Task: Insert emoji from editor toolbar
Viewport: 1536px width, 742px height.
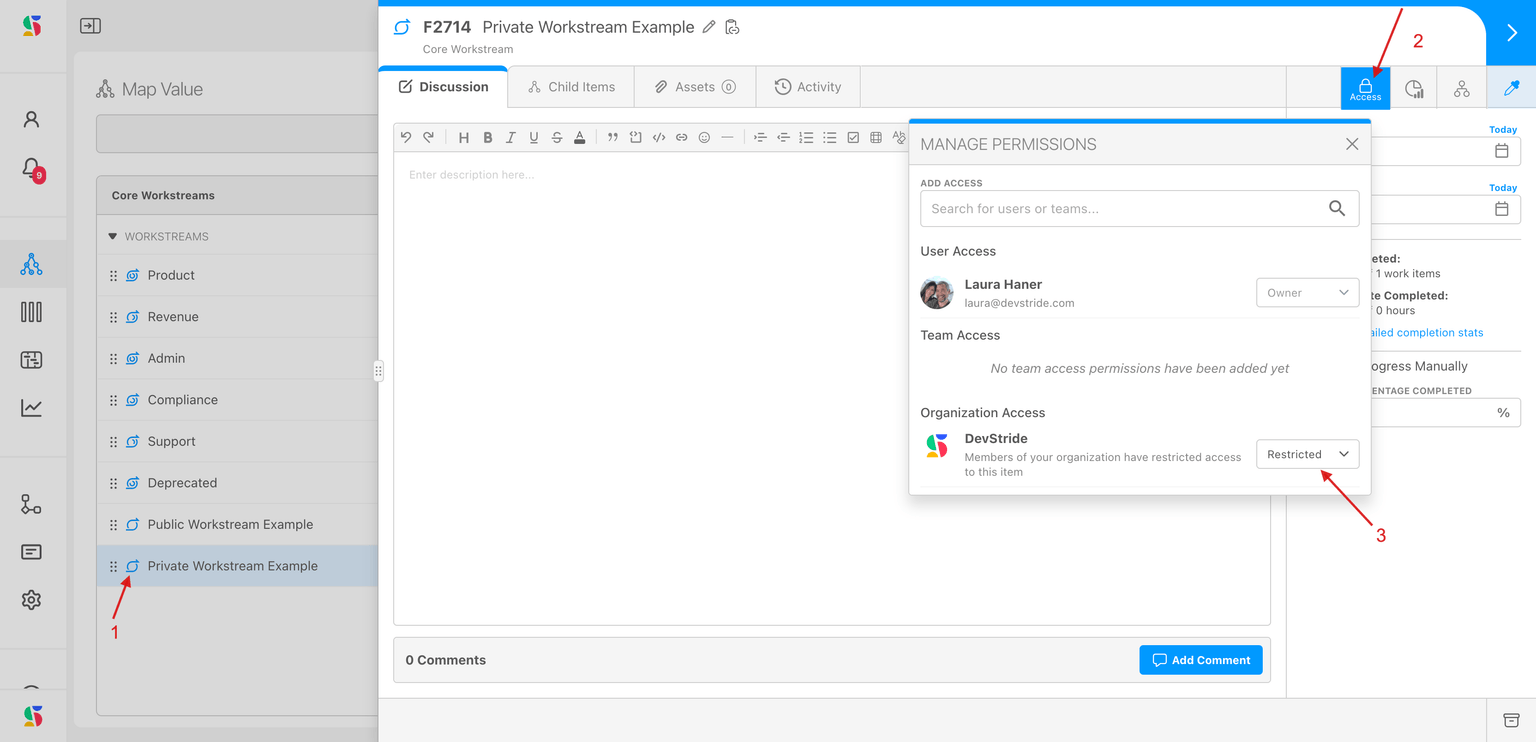Action: point(704,138)
